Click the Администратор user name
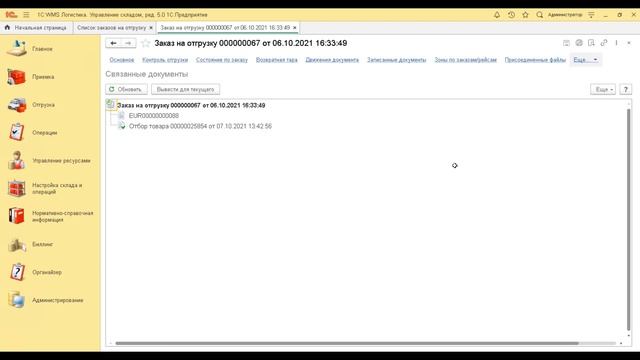 point(565,15)
